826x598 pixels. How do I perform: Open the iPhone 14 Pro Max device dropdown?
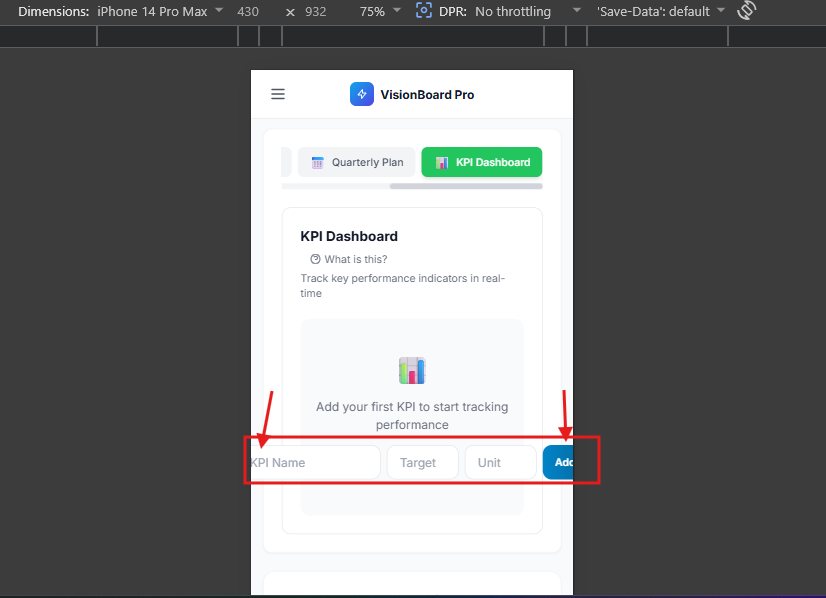[160, 11]
